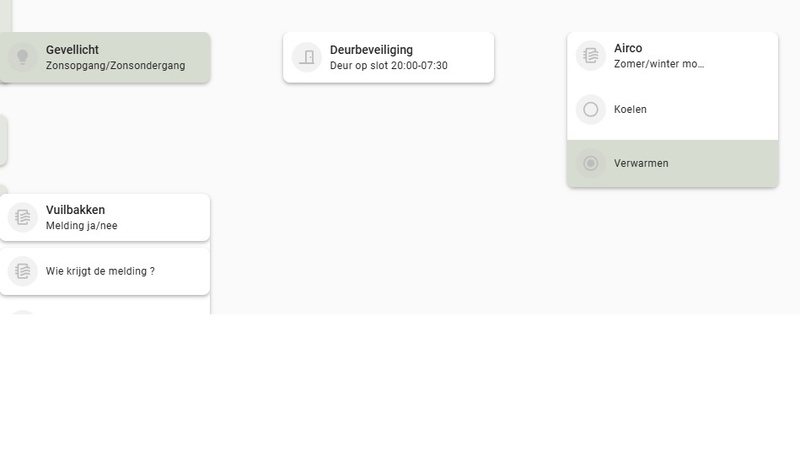This screenshot has width=800, height=455.
Task: Click the Deurbeveiliging door icon
Action: click(x=307, y=57)
